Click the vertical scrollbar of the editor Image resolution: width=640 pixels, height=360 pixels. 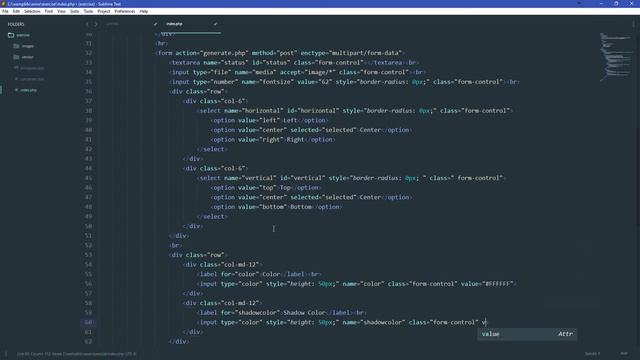638,176
